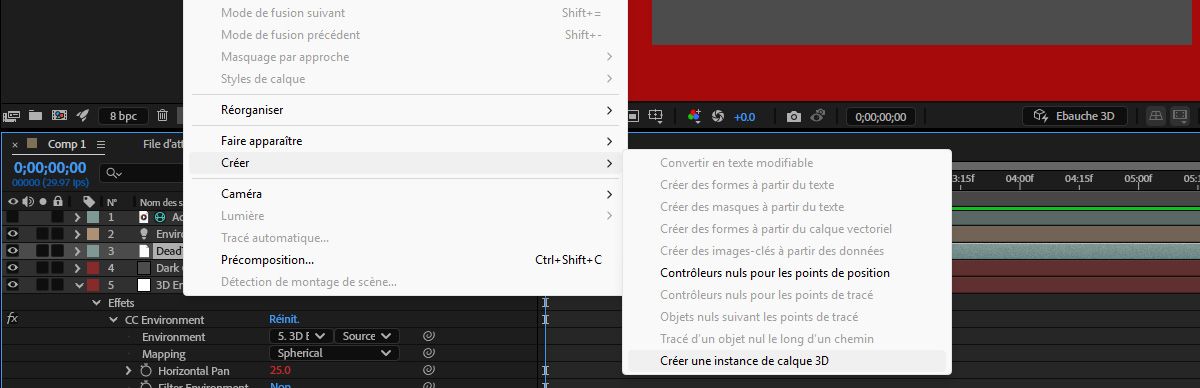Open the Source dropdown for Environment
Image resolution: width=1200 pixels, height=388 pixels.
pyautogui.click(x=367, y=336)
